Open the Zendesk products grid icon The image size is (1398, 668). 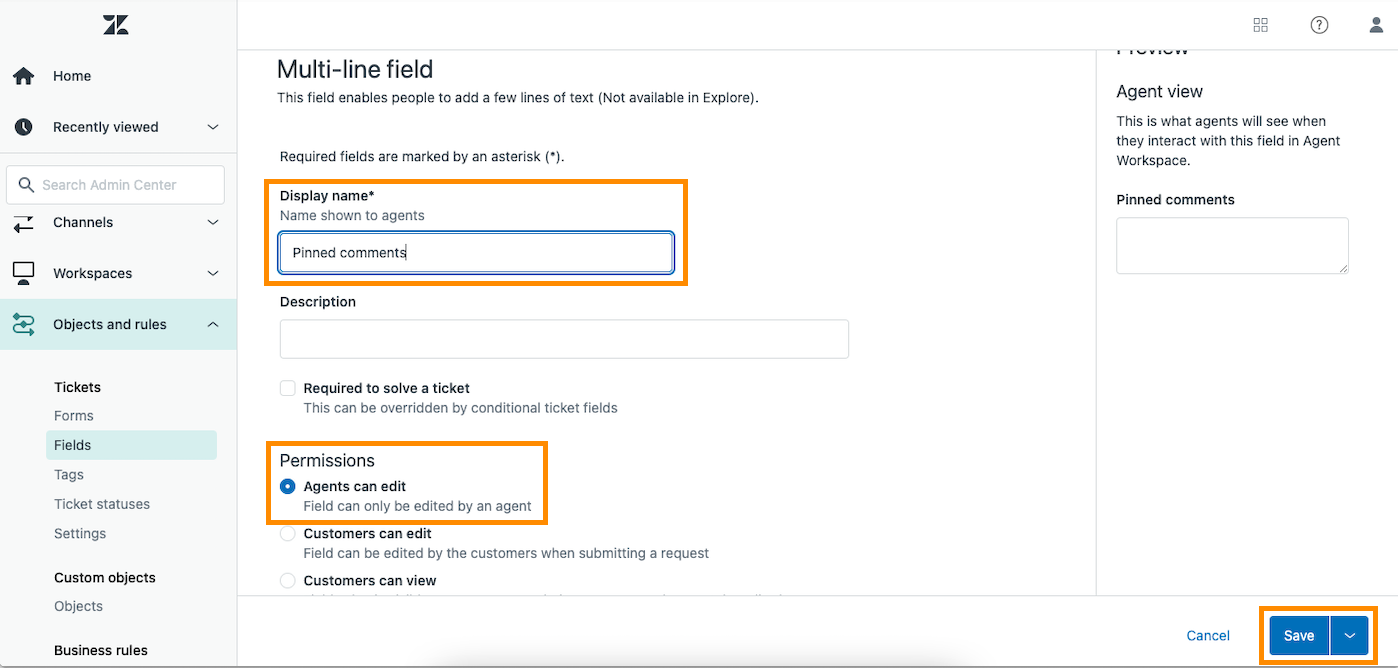point(1261,25)
